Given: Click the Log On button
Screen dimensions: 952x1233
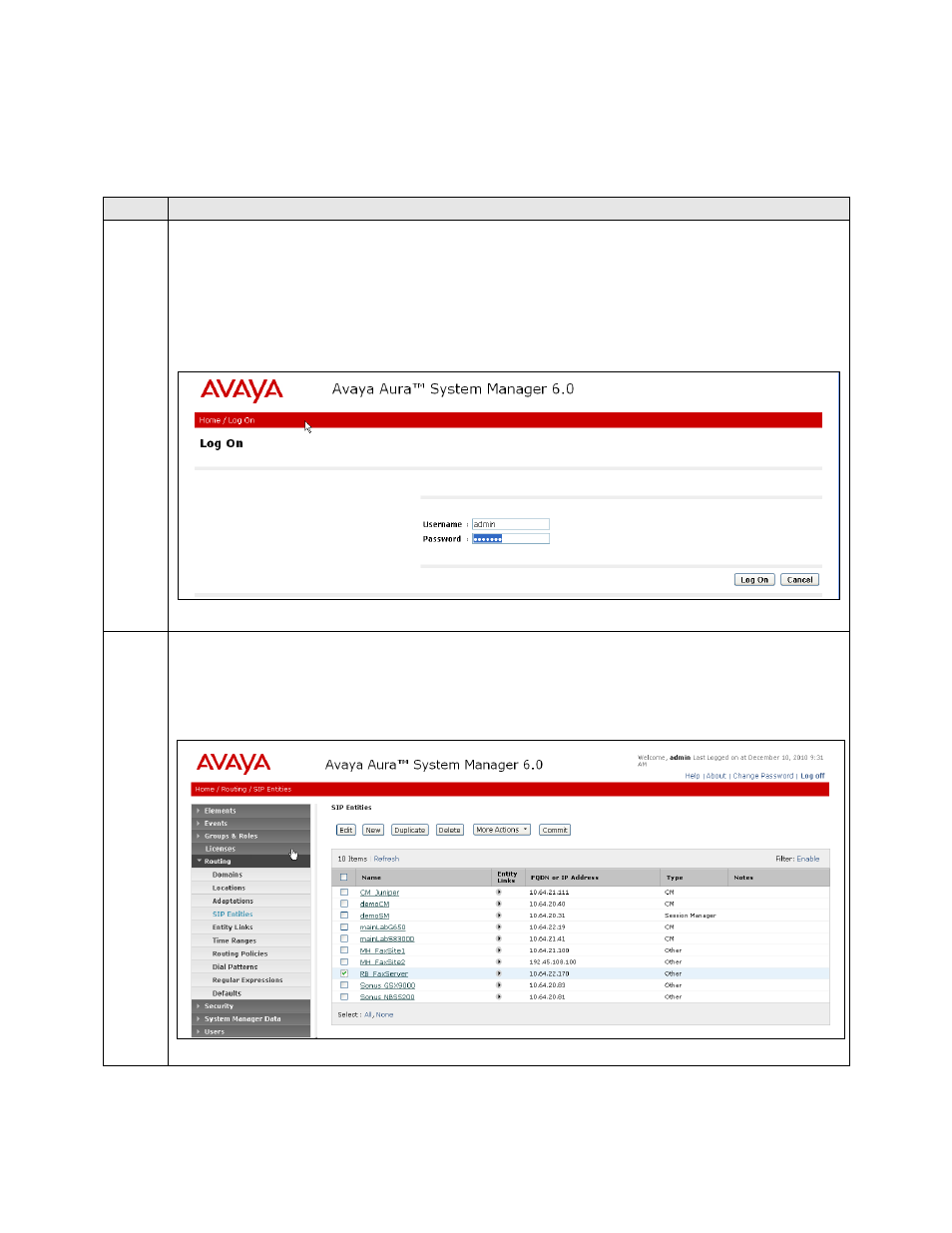Looking at the screenshot, I should tap(754, 579).
